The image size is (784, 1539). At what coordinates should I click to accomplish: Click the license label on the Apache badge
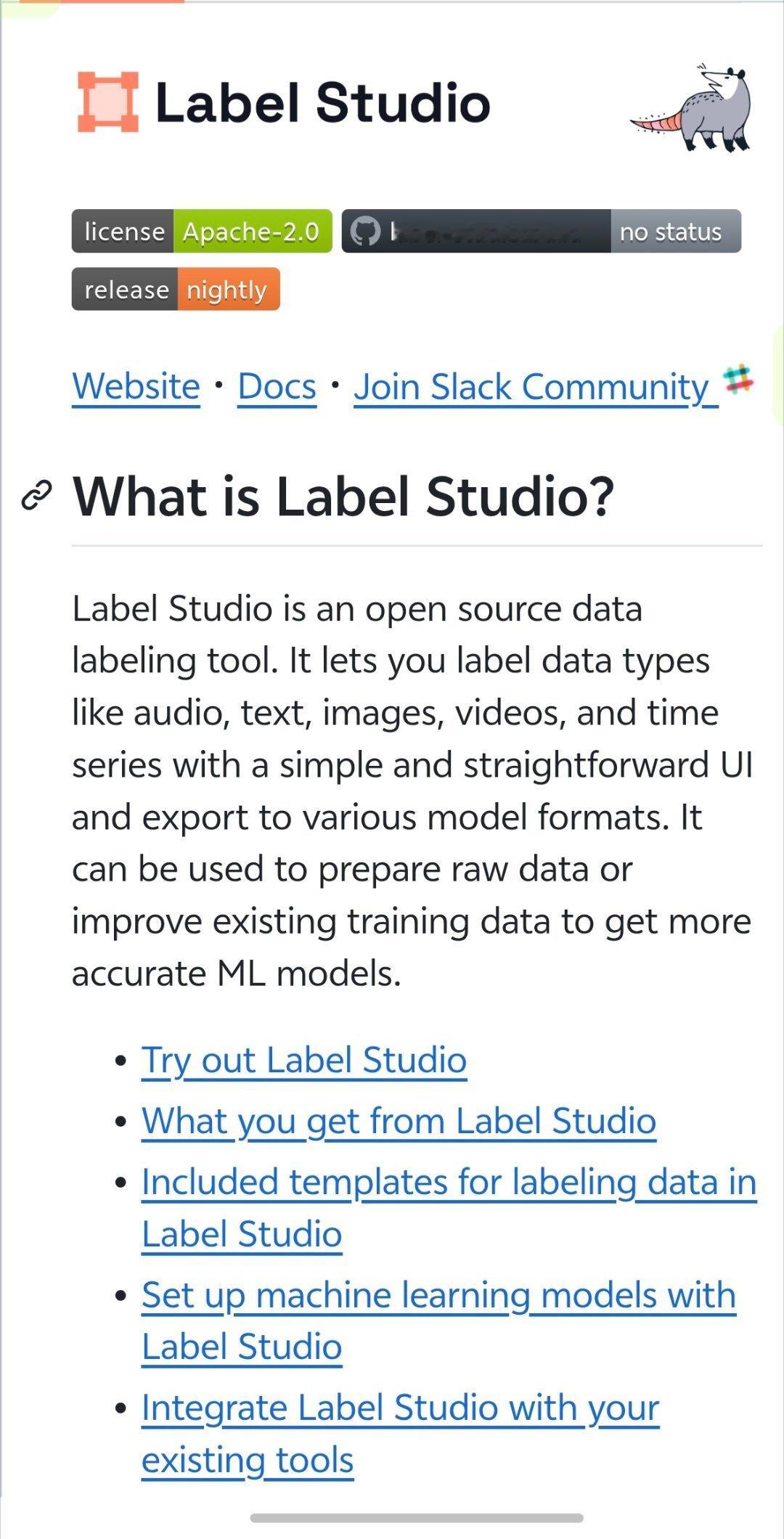[125, 232]
